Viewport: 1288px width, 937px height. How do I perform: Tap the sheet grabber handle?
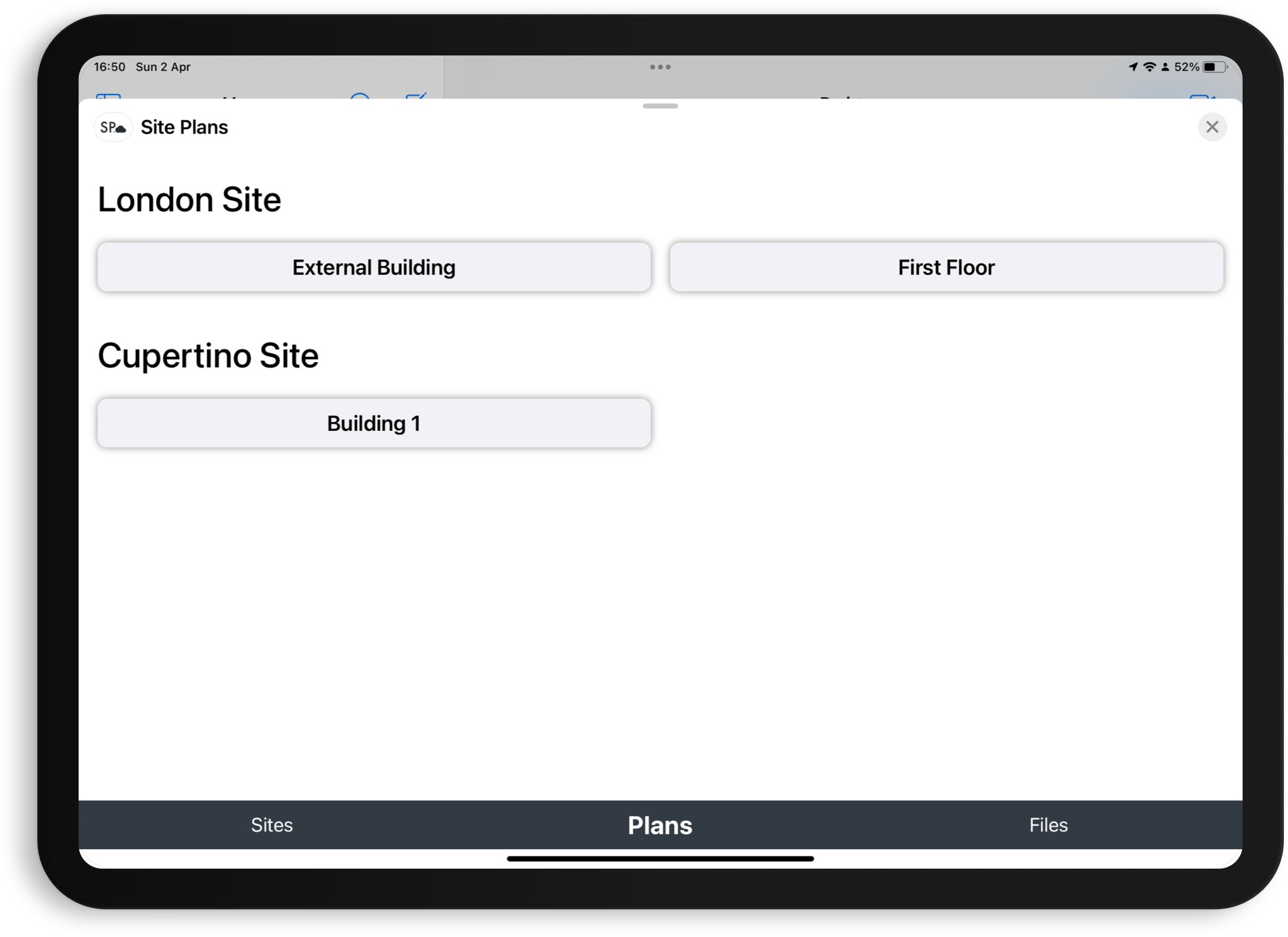tap(660, 106)
